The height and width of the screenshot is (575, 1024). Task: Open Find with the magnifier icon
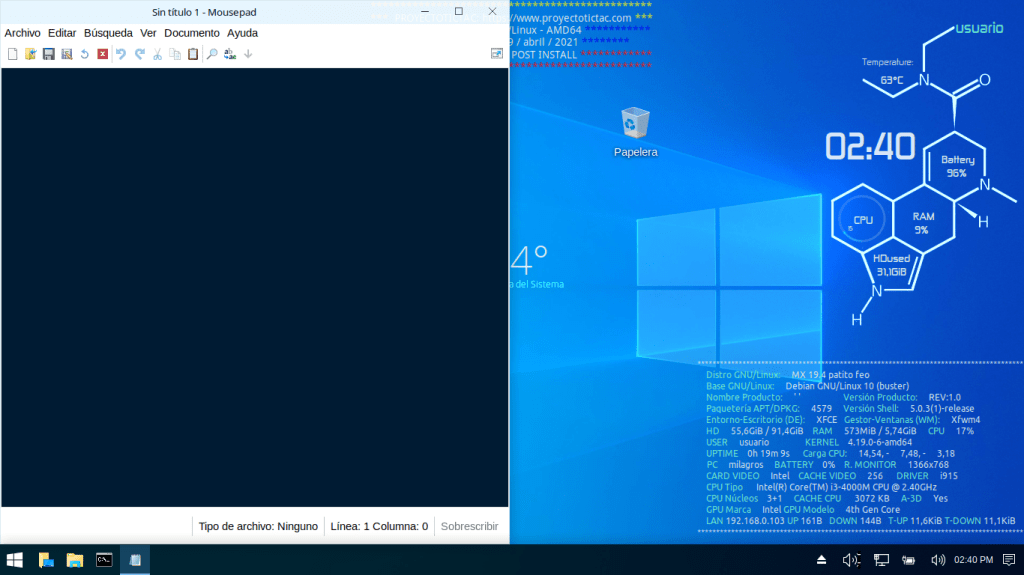(212, 54)
